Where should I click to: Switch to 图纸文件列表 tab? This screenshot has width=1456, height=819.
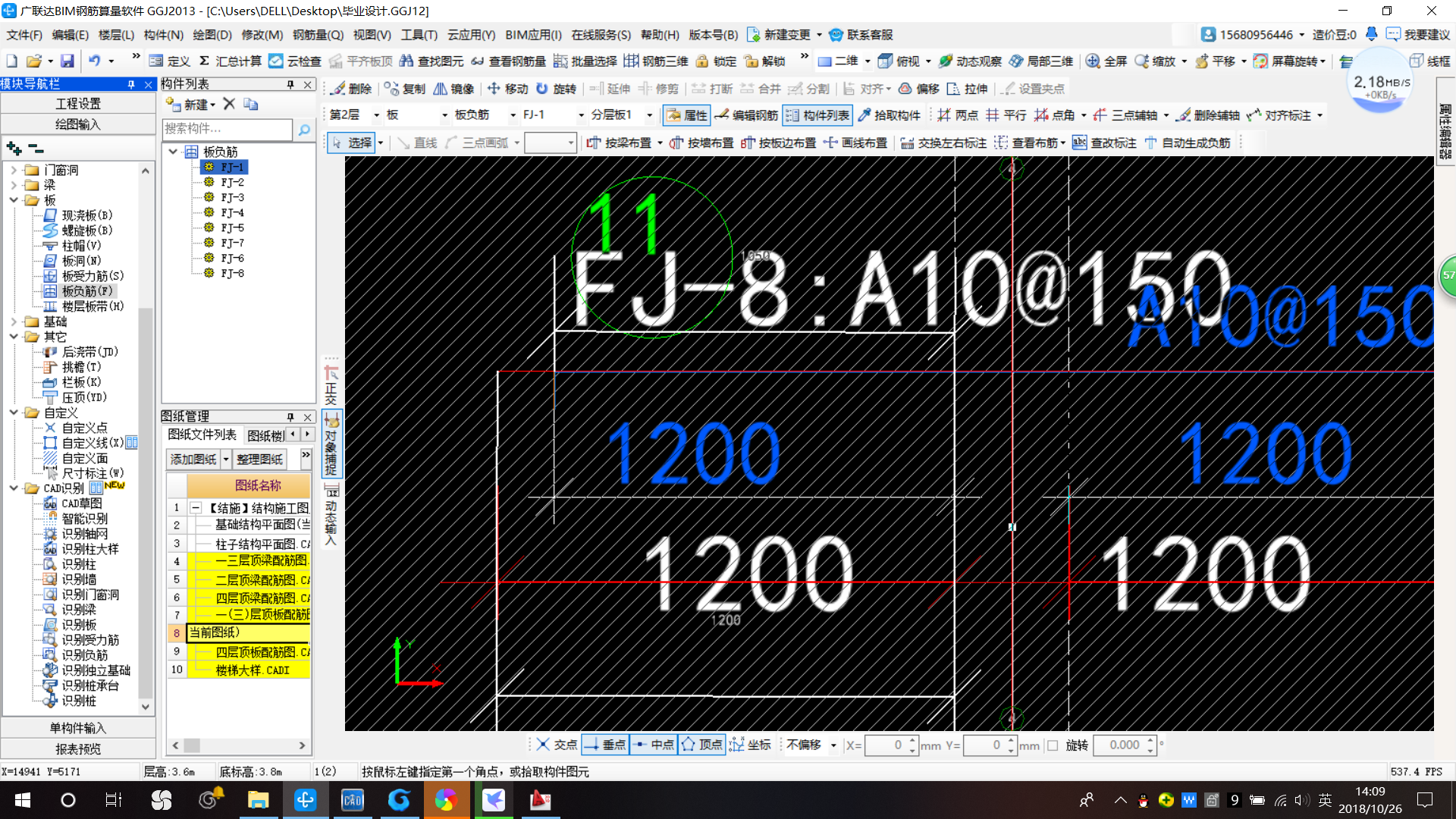tap(202, 435)
